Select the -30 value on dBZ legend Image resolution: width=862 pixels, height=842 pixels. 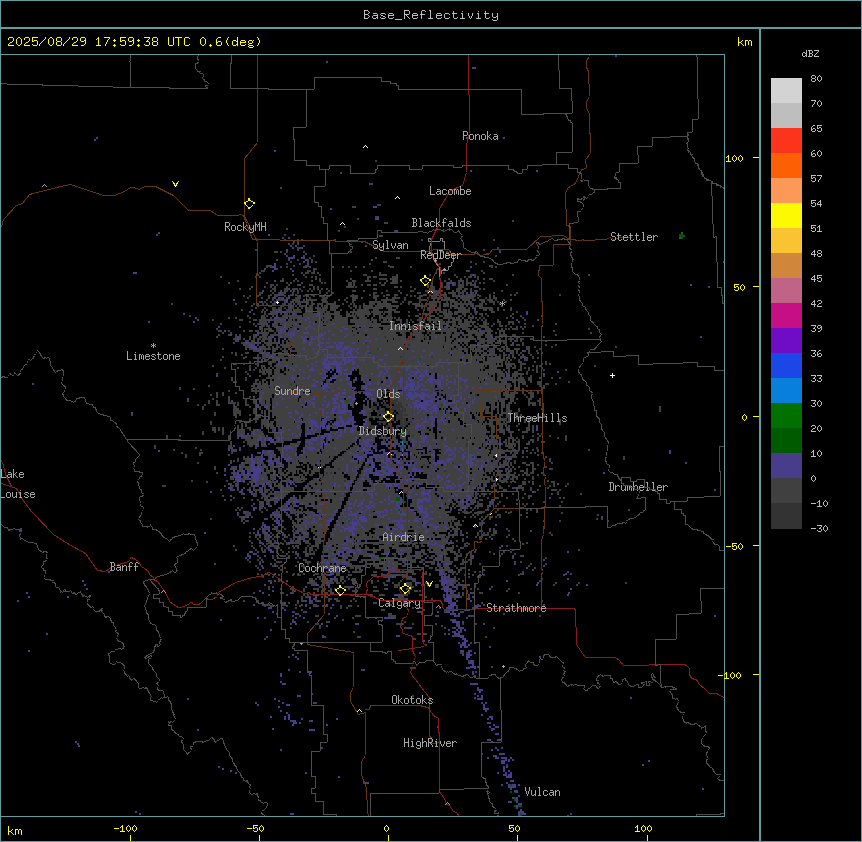coord(819,528)
